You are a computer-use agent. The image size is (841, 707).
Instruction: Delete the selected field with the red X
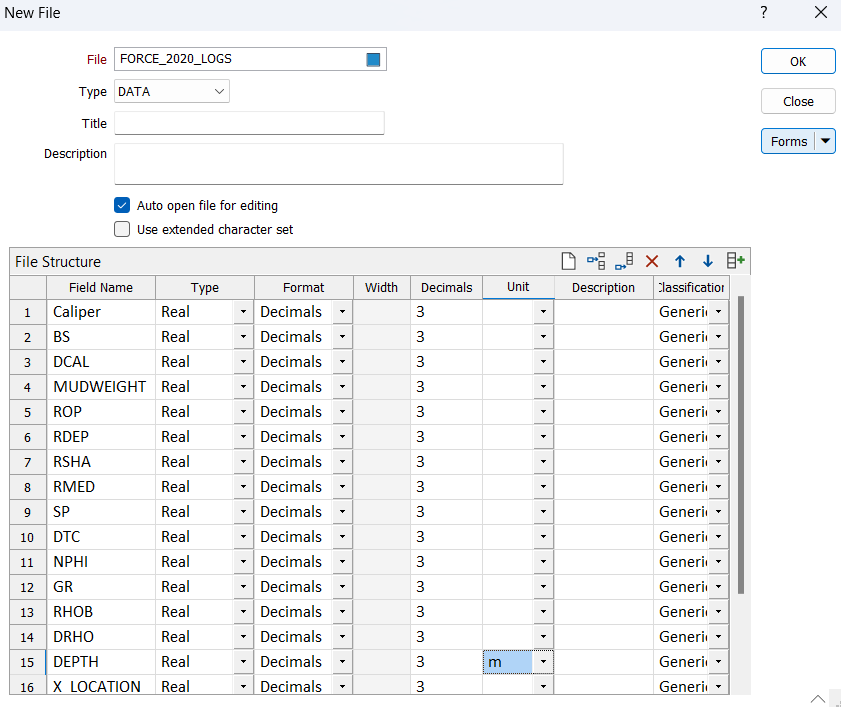click(x=652, y=261)
